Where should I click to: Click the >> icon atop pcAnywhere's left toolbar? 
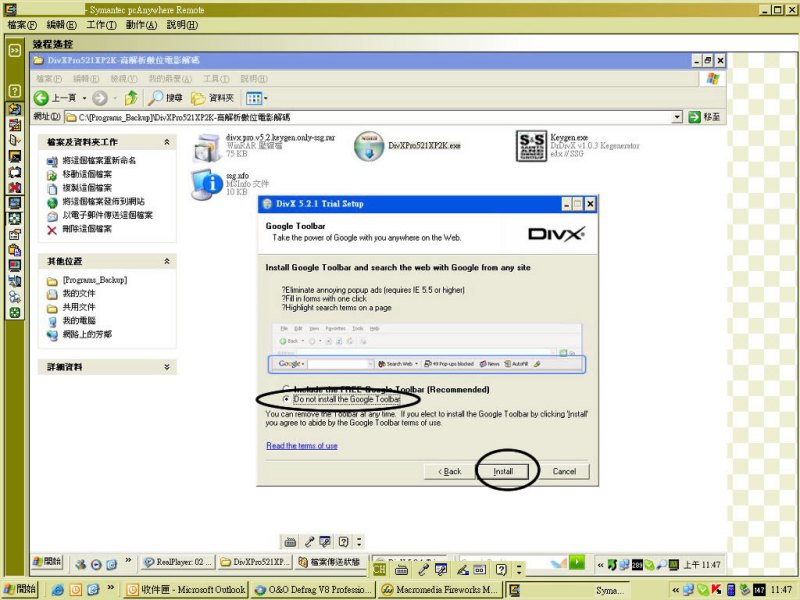coord(15,50)
